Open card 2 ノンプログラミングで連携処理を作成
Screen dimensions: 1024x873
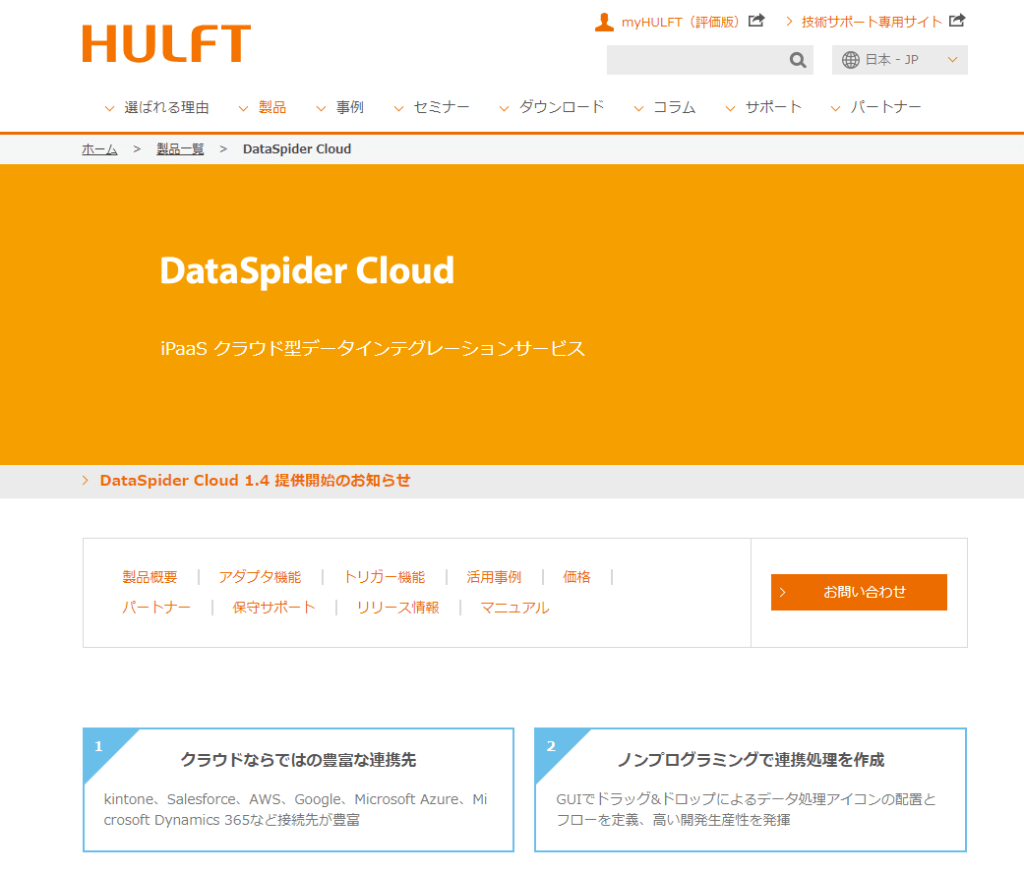point(750,790)
